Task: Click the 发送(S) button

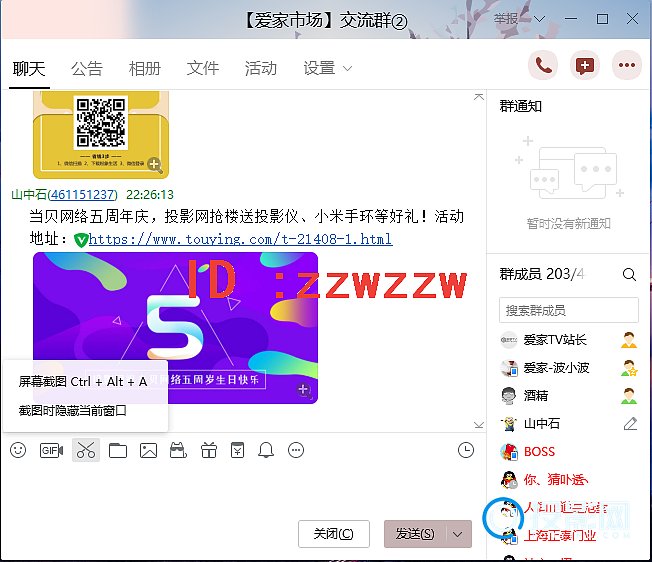Action: coord(415,534)
